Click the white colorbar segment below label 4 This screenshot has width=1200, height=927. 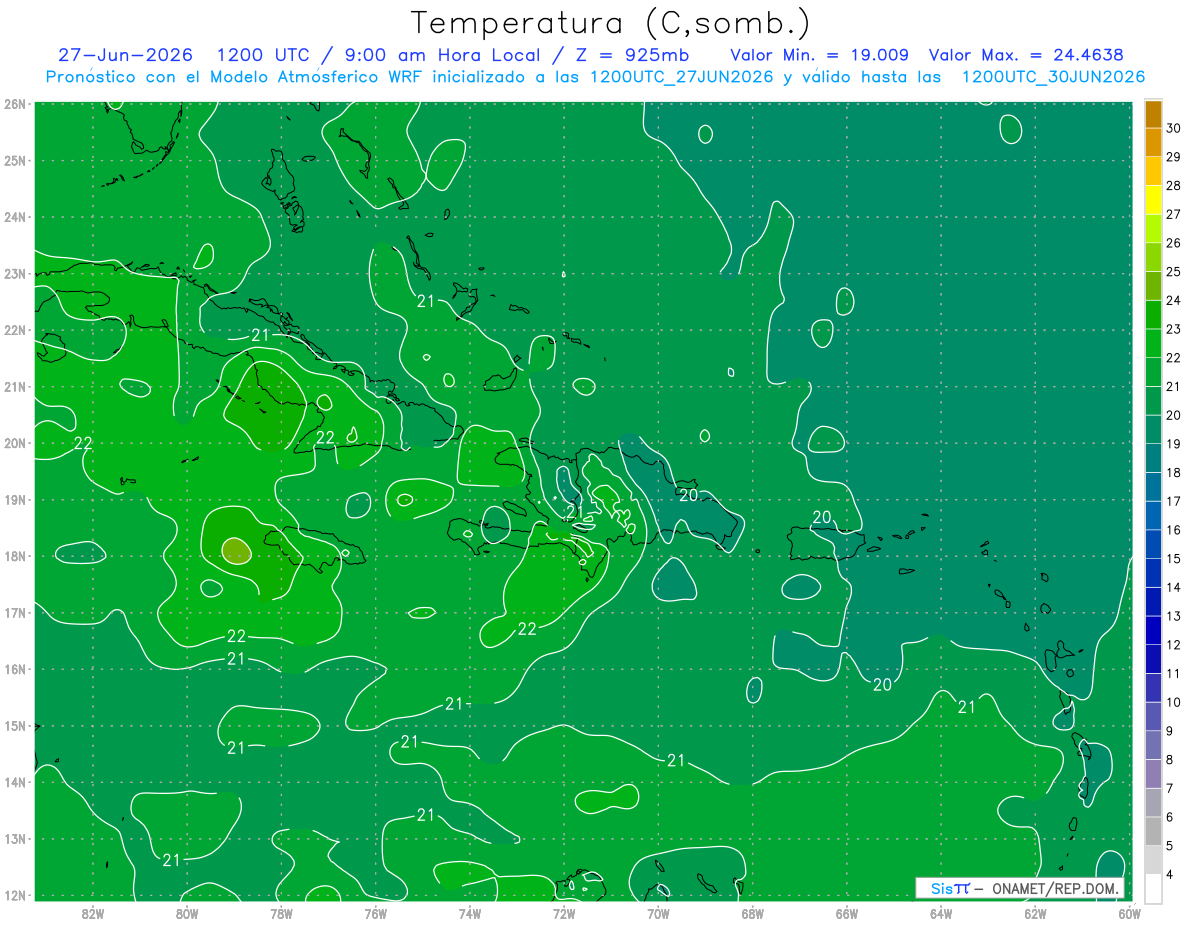tap(1153, 888)
